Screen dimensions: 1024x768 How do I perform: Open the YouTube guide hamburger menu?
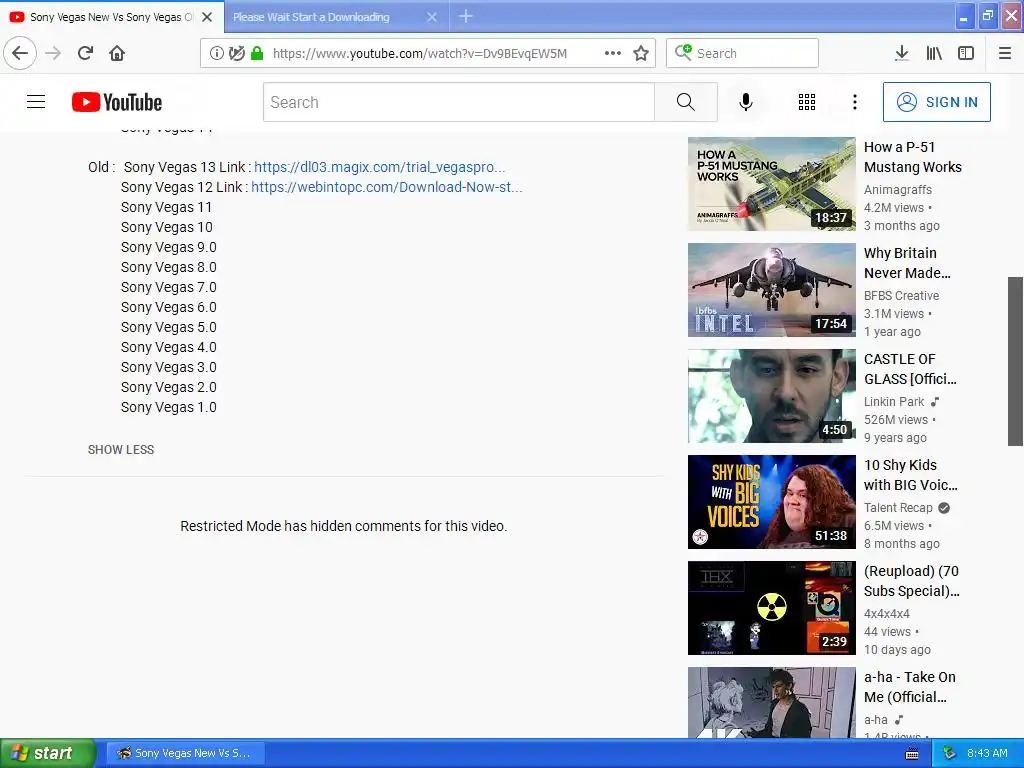(36, 102)
